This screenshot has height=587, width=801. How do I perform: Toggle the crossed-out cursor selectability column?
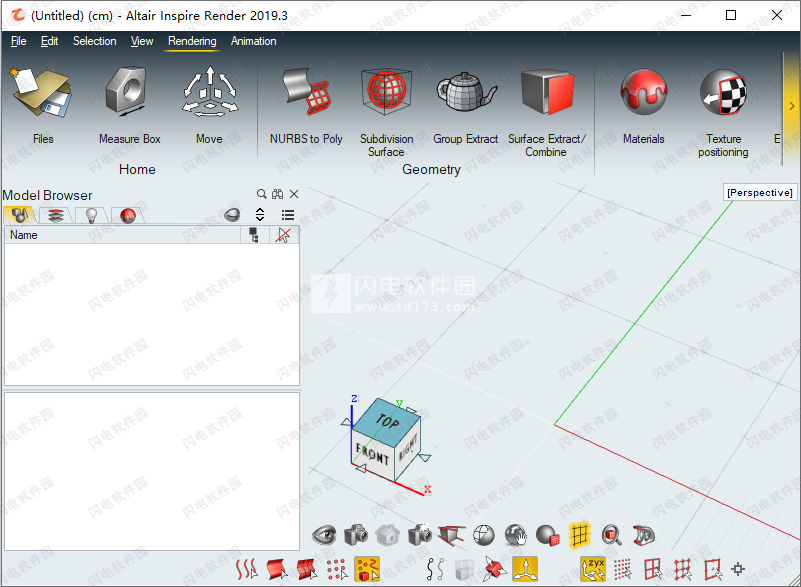point(284,235)
